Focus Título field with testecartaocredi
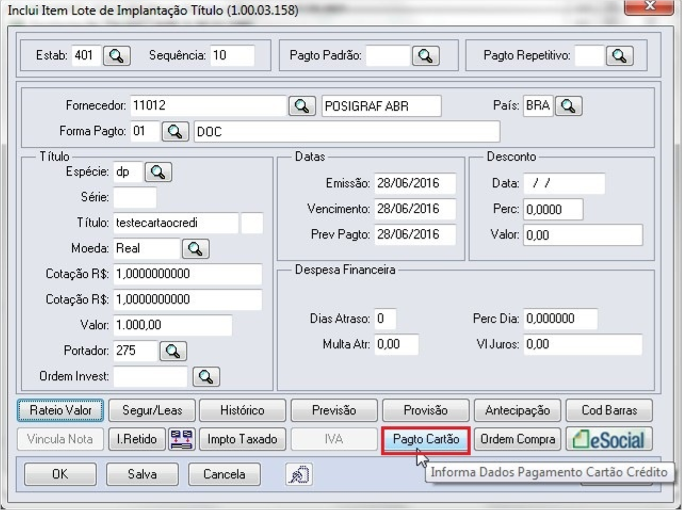The height and width of the screenshot is (510, 682). [x=176, y=223]
